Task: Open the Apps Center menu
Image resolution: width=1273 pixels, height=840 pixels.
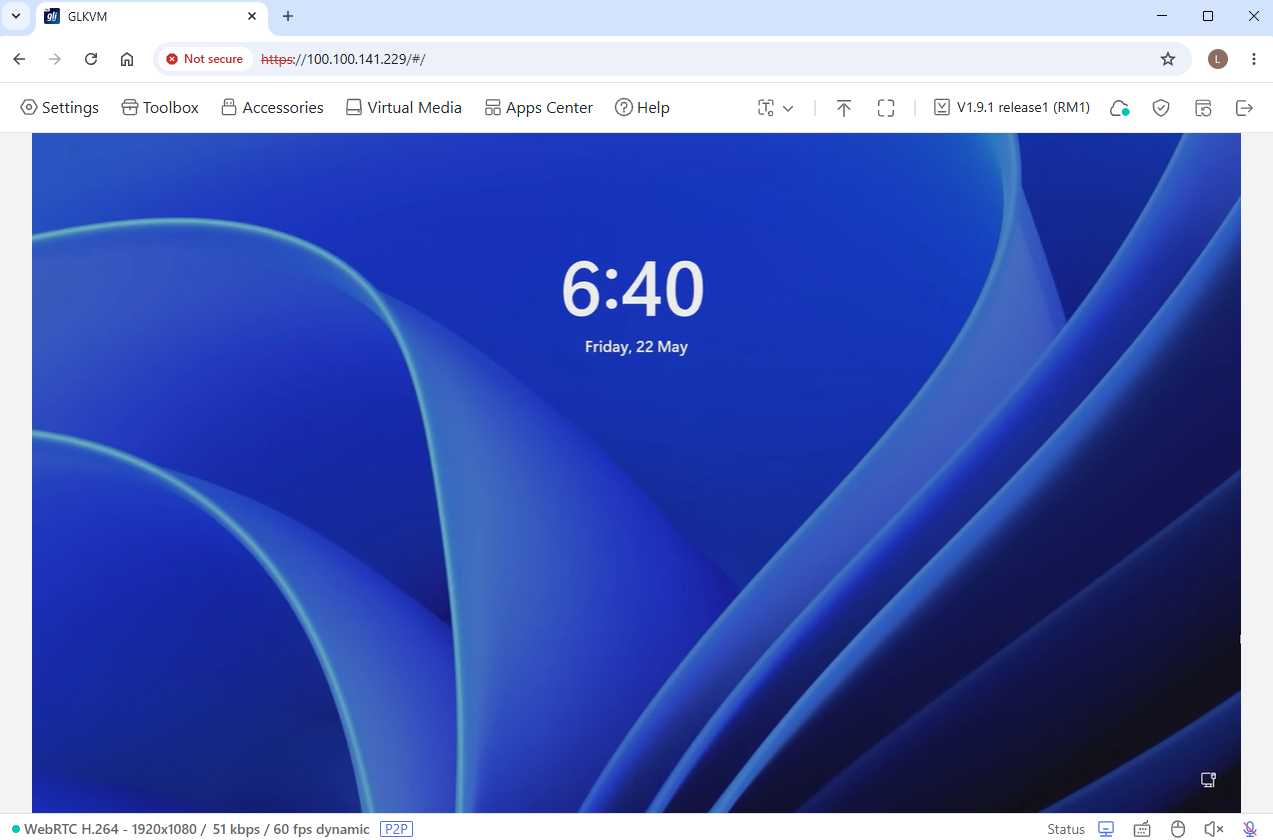Action: point(538,107)
